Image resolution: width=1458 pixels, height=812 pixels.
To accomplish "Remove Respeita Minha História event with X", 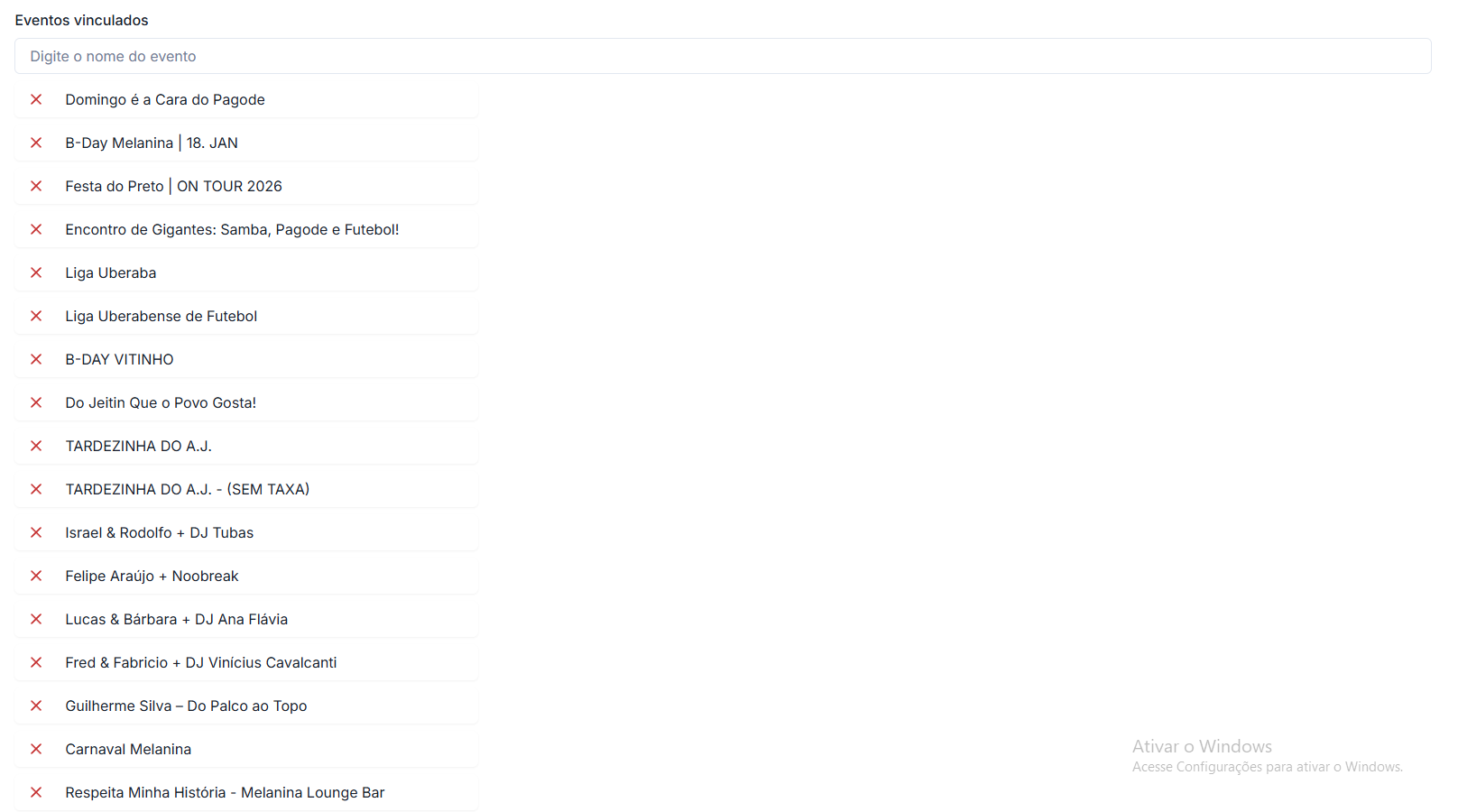I will (x=36, y=792).
